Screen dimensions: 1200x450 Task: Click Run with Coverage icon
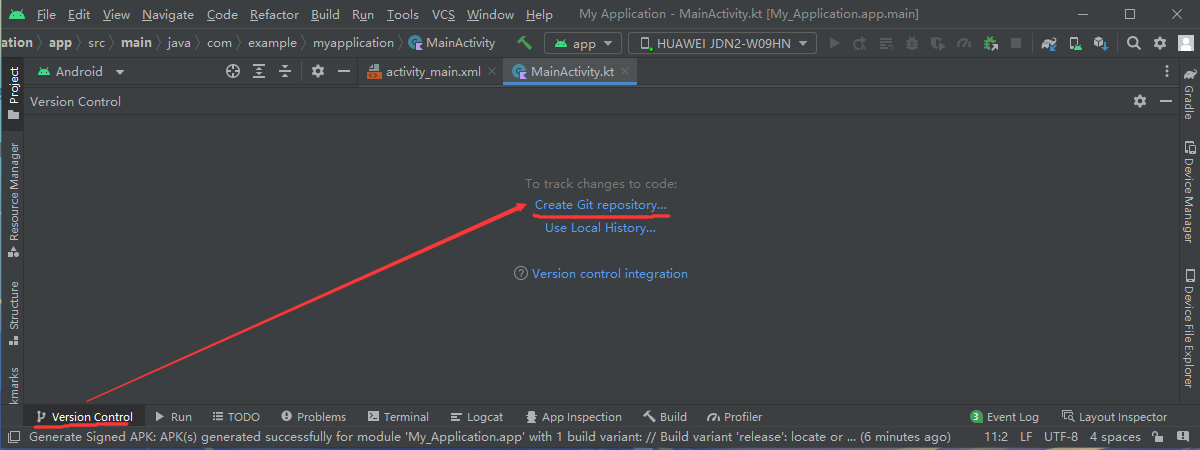tap(938, 43)
